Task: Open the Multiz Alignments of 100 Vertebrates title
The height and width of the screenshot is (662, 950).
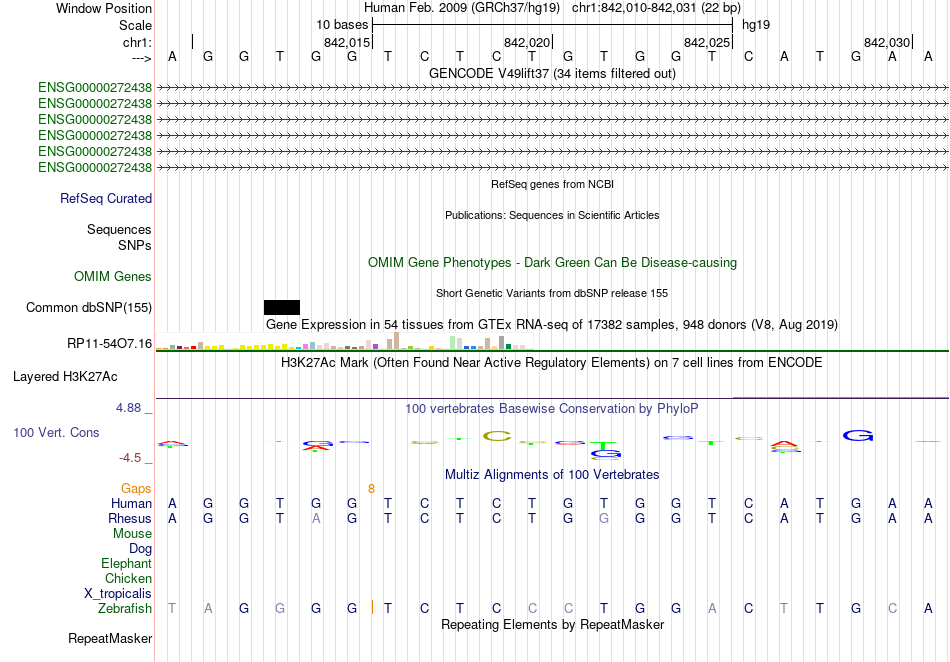Action: pyautogui.click(x=552, y=474)
